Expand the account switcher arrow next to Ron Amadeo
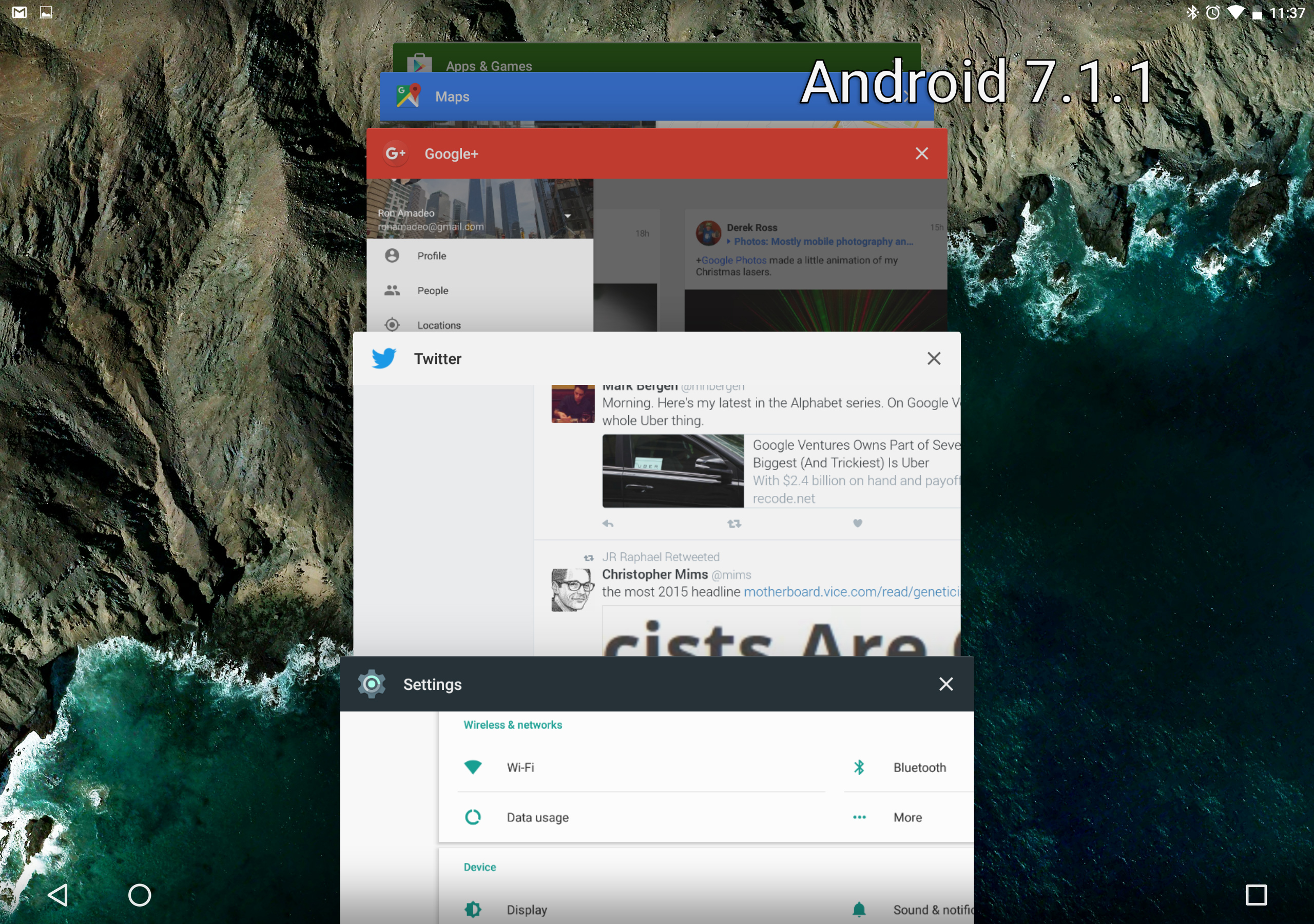This screenshot has height=924, width=1314. [x=568, y=216]
